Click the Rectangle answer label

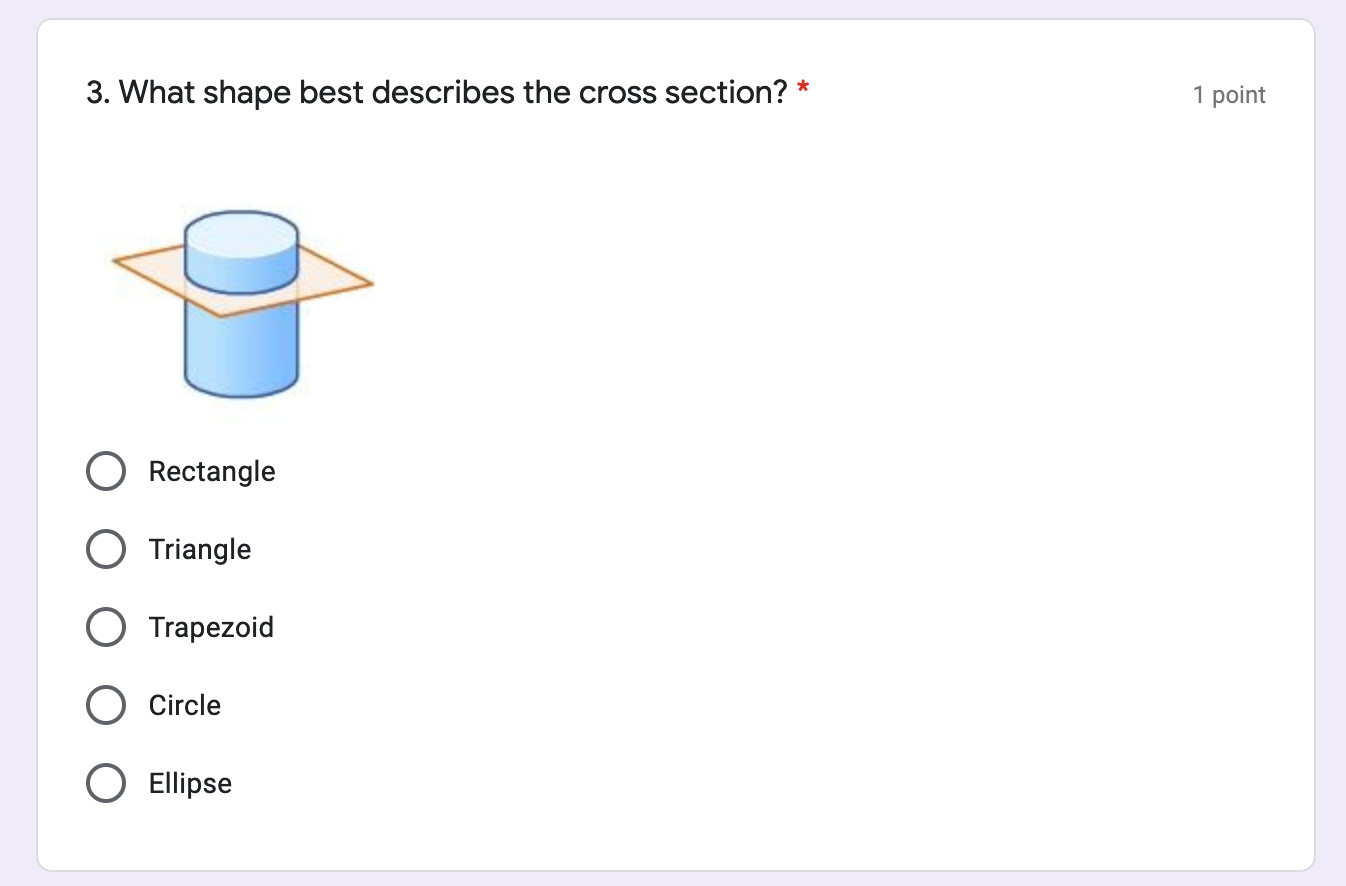(212, 471)
